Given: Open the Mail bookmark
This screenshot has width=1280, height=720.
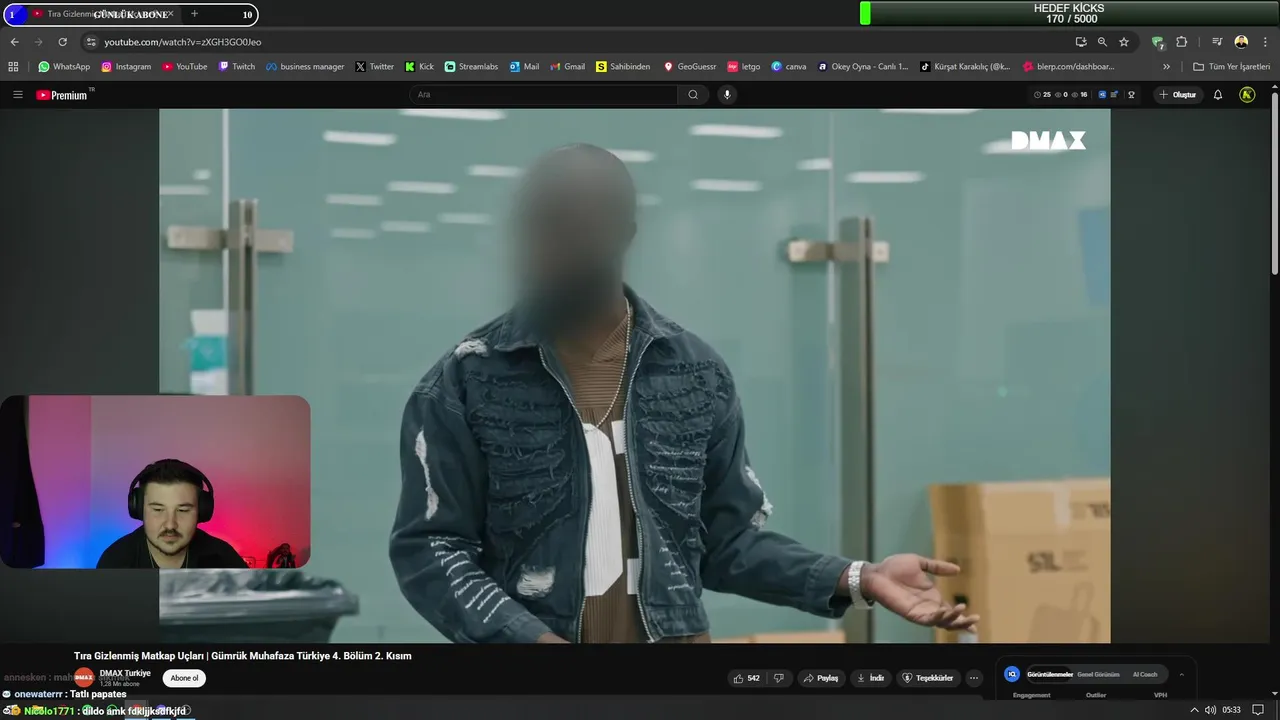Looking at the screenshot, I should (x=524, y=67).
